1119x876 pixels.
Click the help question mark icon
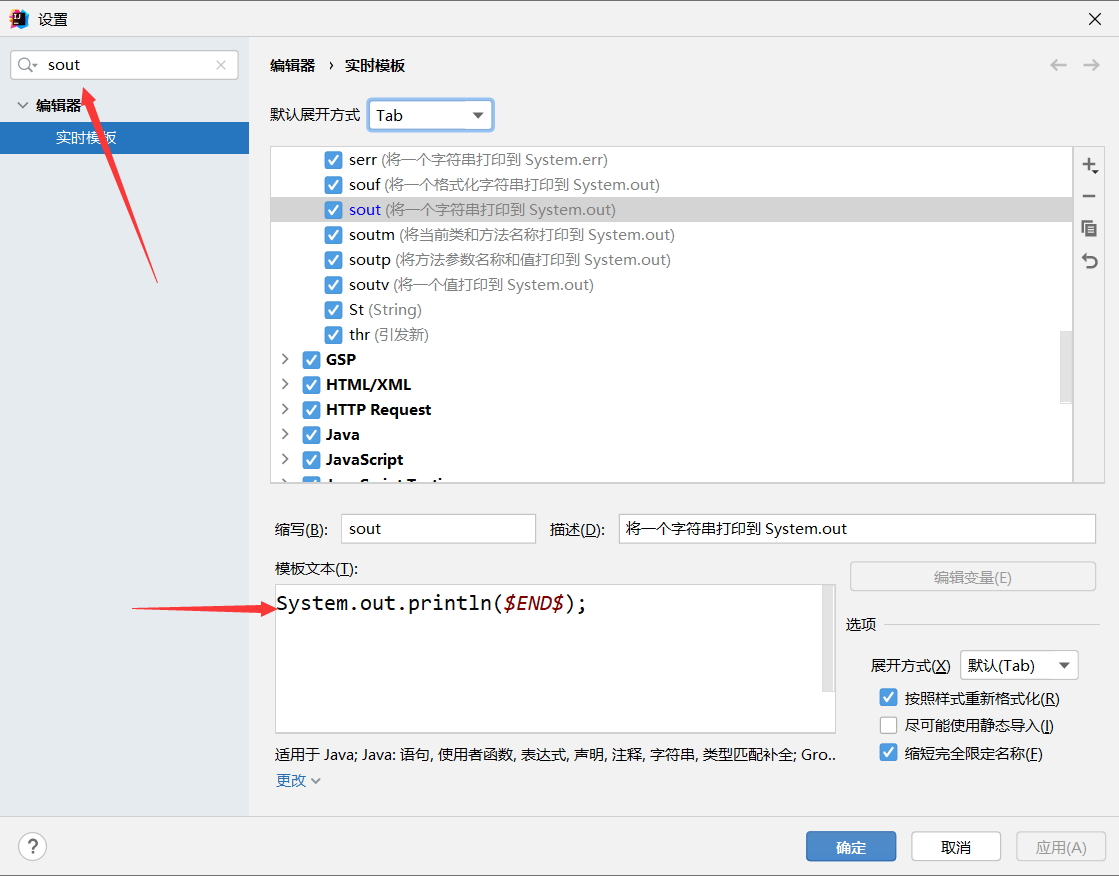click(x=32, y=846)
